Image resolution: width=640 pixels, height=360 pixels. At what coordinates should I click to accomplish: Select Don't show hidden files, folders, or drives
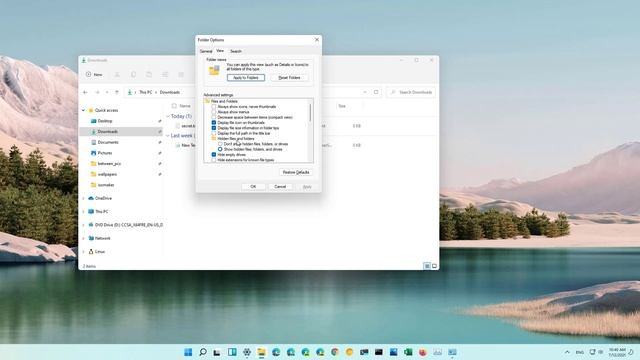pyautogui.click(x=220, y=144)
